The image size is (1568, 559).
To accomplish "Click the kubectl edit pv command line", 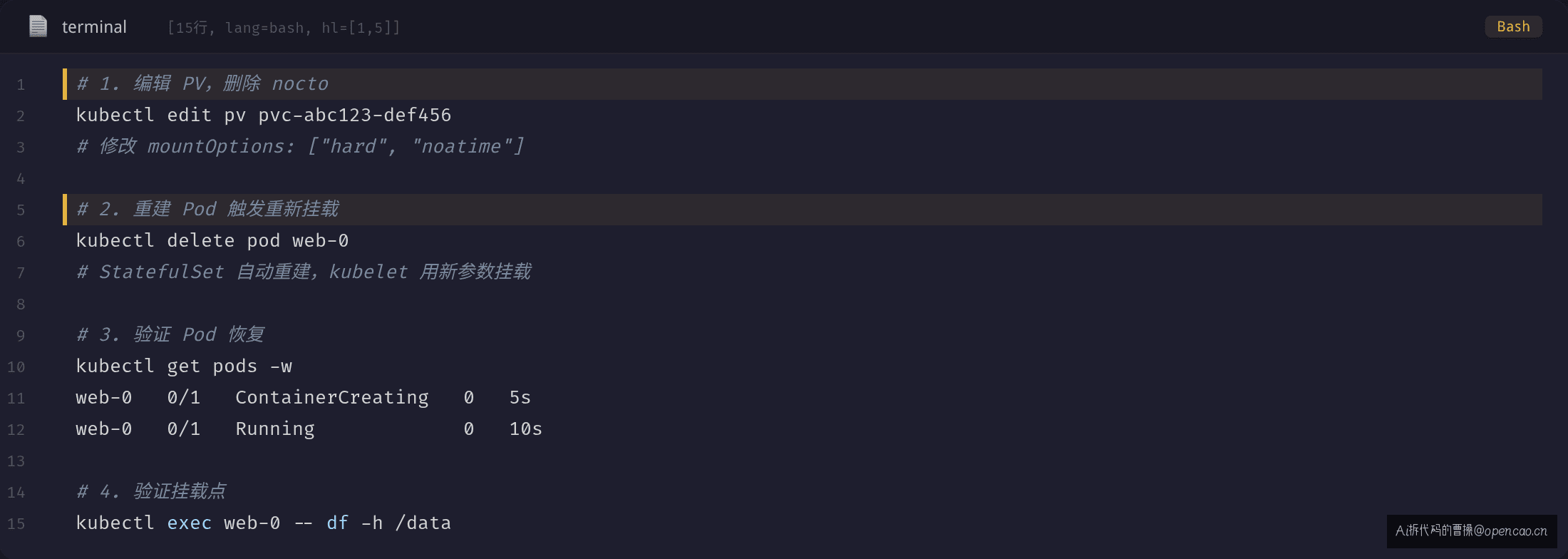I will click(x=264, y=116).
